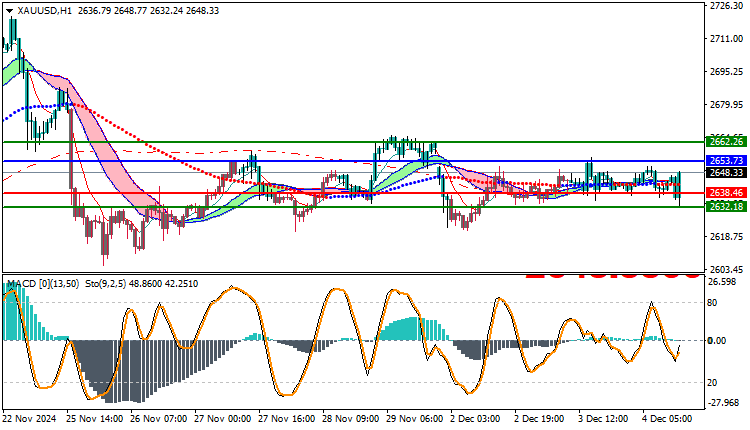The height and width of the screenshot is (430, 750).
Task: Click the 2679.95 price scale value
Action: tap(727, 104)
